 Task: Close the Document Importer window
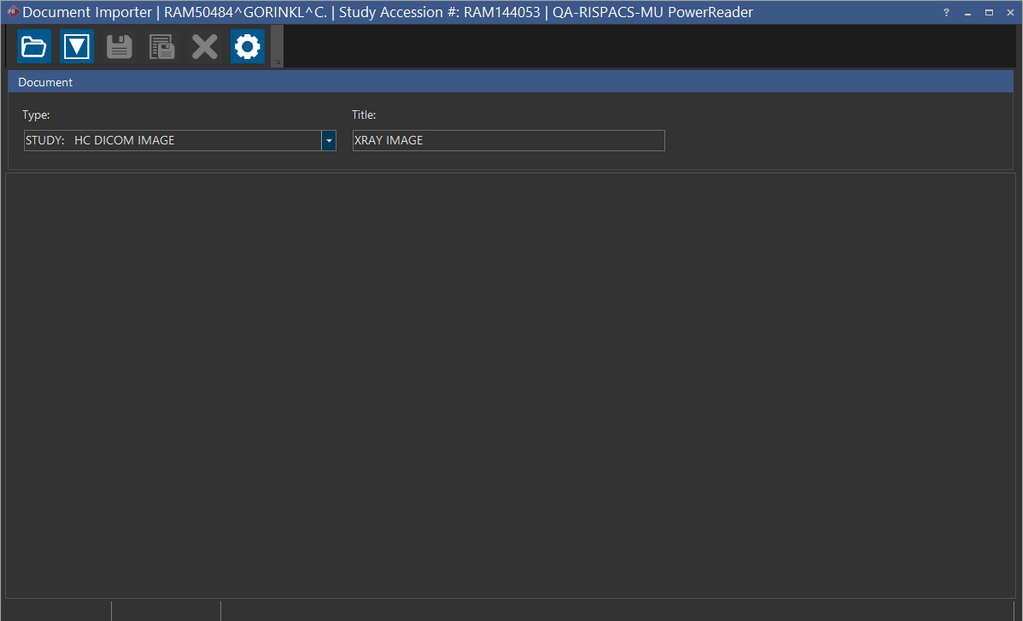pyautogui.click(x=1010, y=12)
